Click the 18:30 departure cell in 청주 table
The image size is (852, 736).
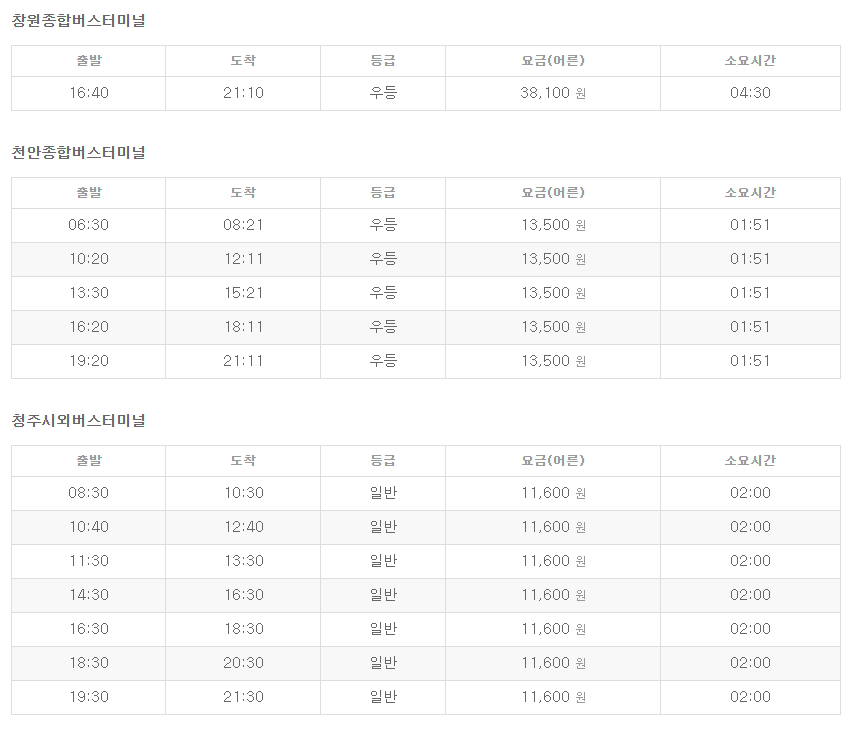[89, 663]
